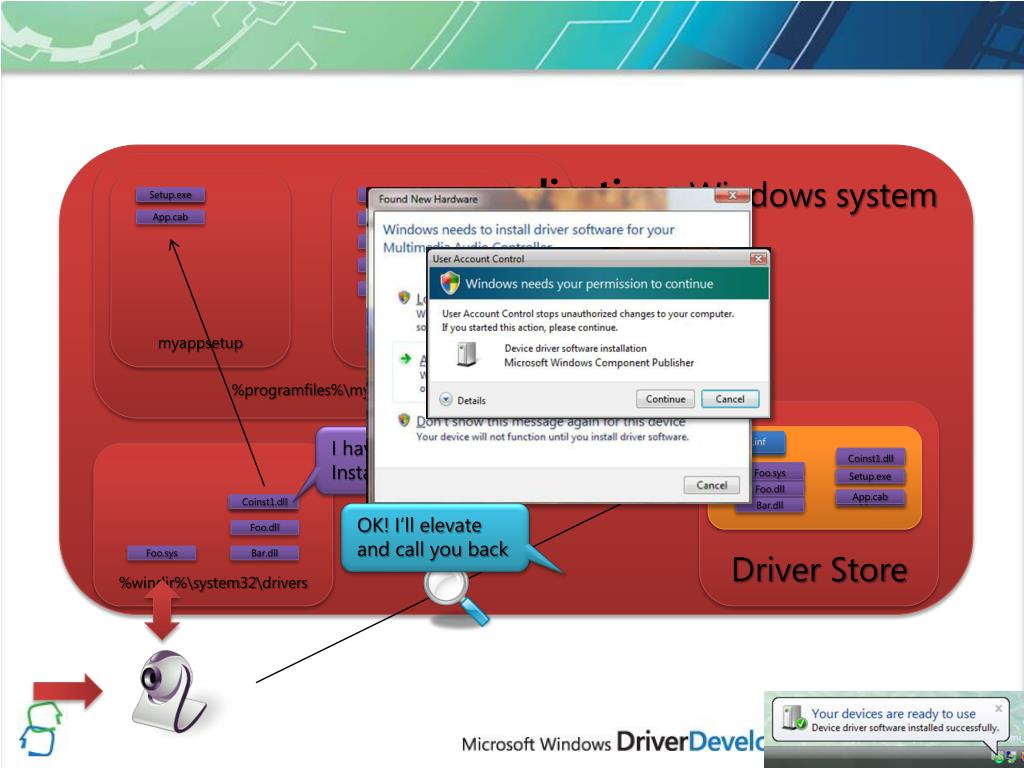
Task: Select the Bar.dll block in system32\drivers
Action: coord(264,552)
